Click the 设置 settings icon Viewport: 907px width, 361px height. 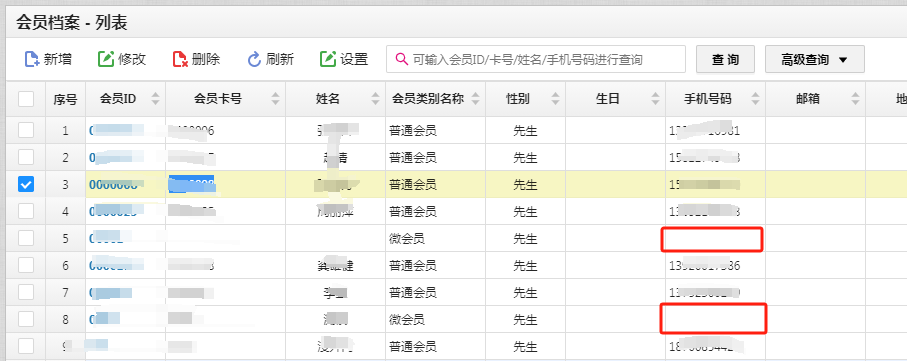[x=328, y=59]
